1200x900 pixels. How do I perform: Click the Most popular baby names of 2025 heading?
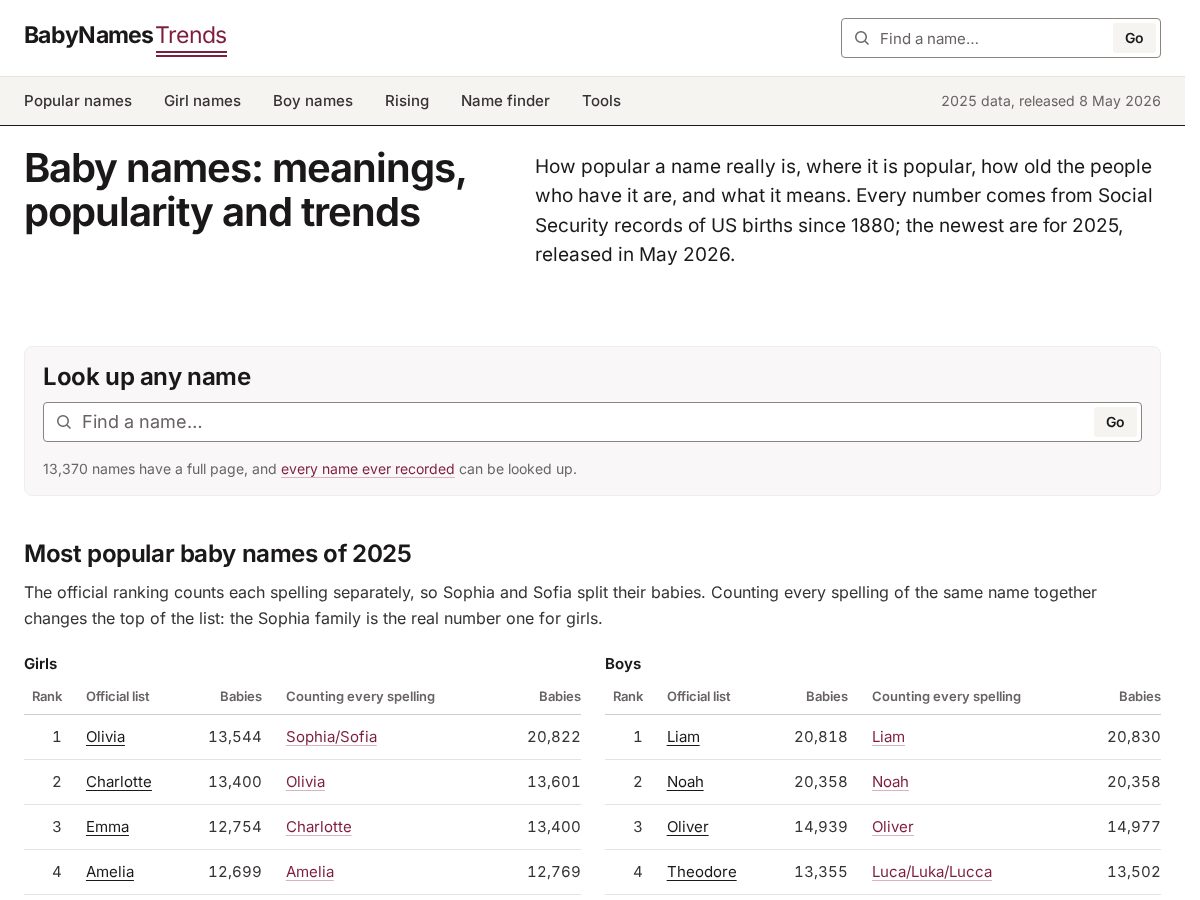pos(218,554)
